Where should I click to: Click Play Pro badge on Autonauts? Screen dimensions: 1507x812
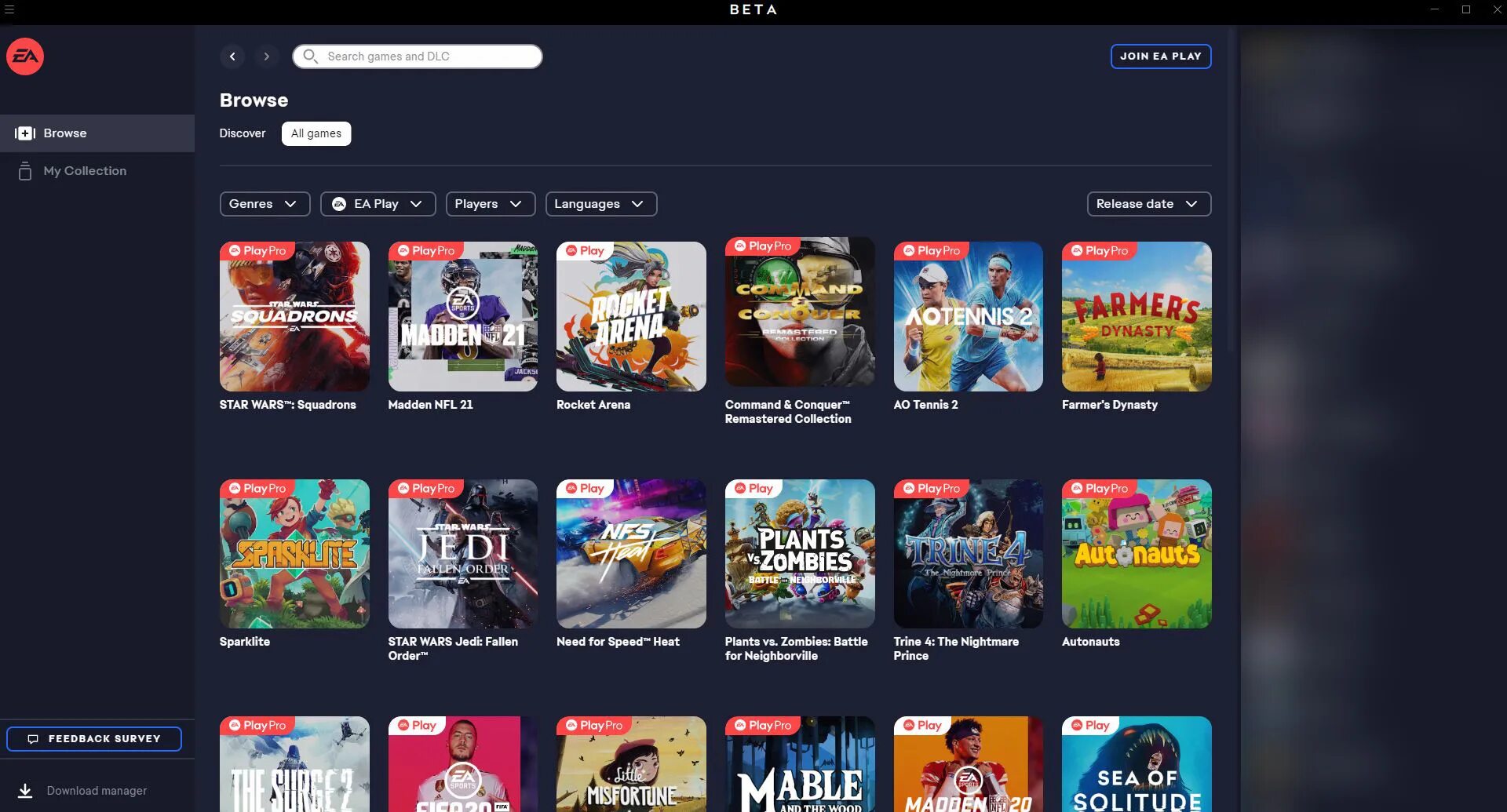[x=1100, y=489]
